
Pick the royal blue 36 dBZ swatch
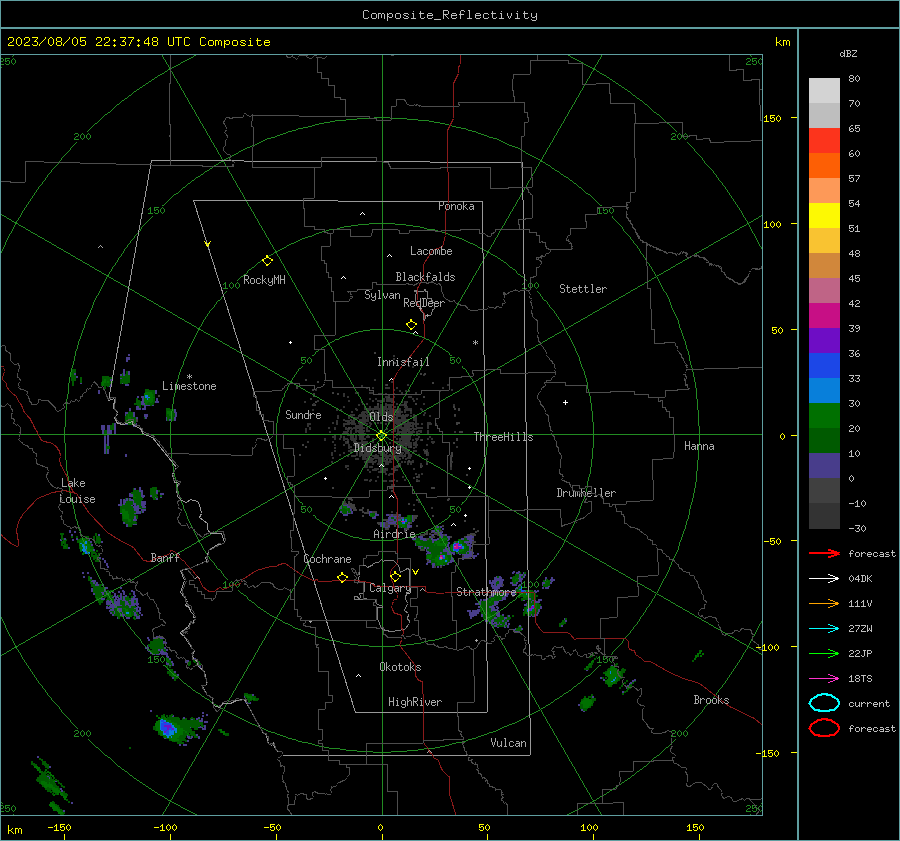coord(824,366)
